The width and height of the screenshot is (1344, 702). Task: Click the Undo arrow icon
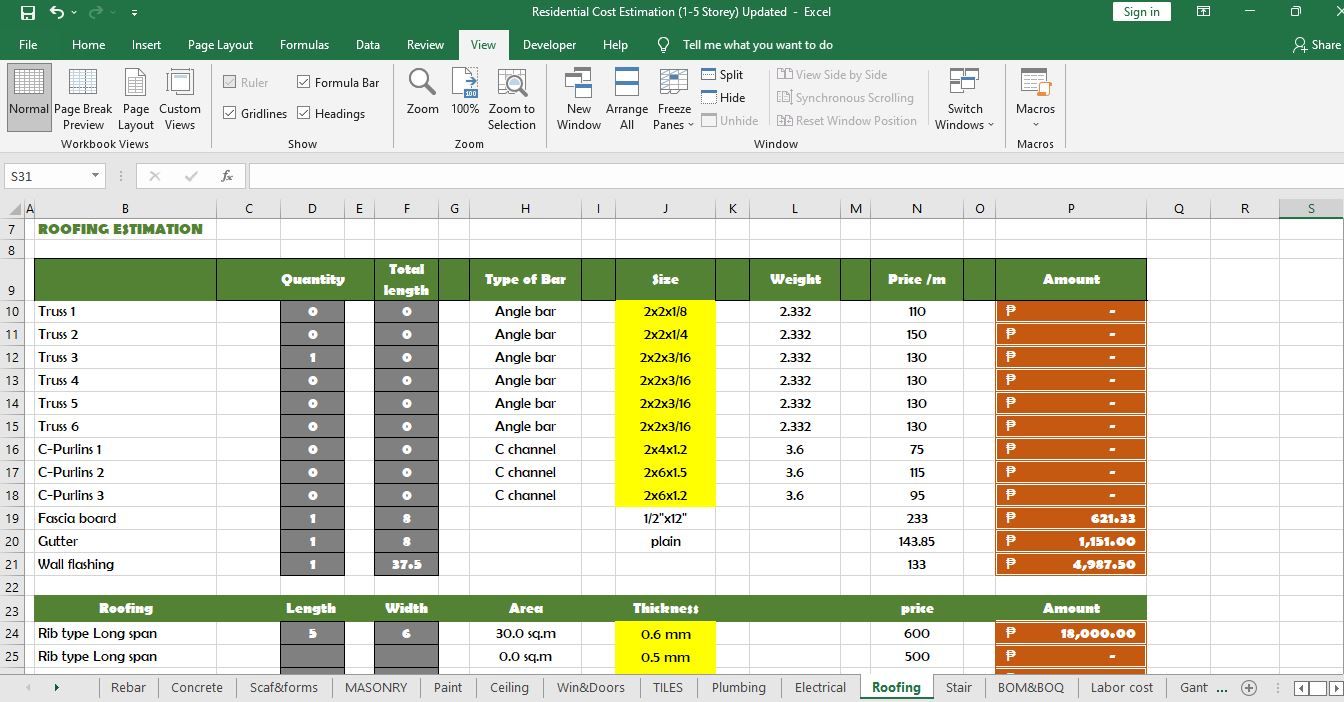(57, 12)
